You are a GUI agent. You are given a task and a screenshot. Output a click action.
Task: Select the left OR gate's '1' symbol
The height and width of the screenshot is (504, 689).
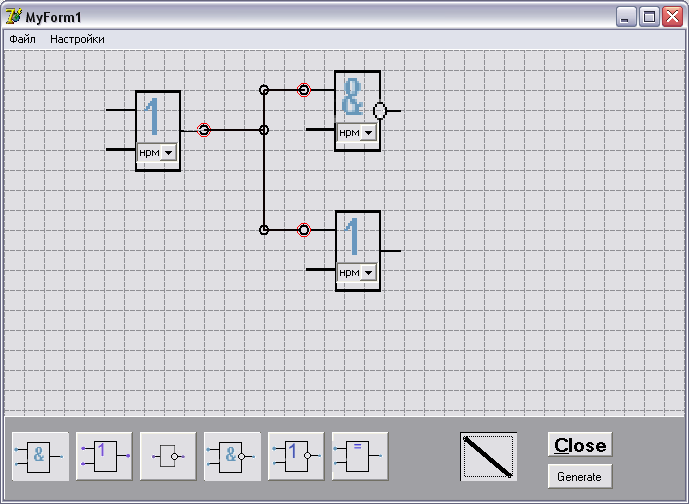[x=152, y=116]
